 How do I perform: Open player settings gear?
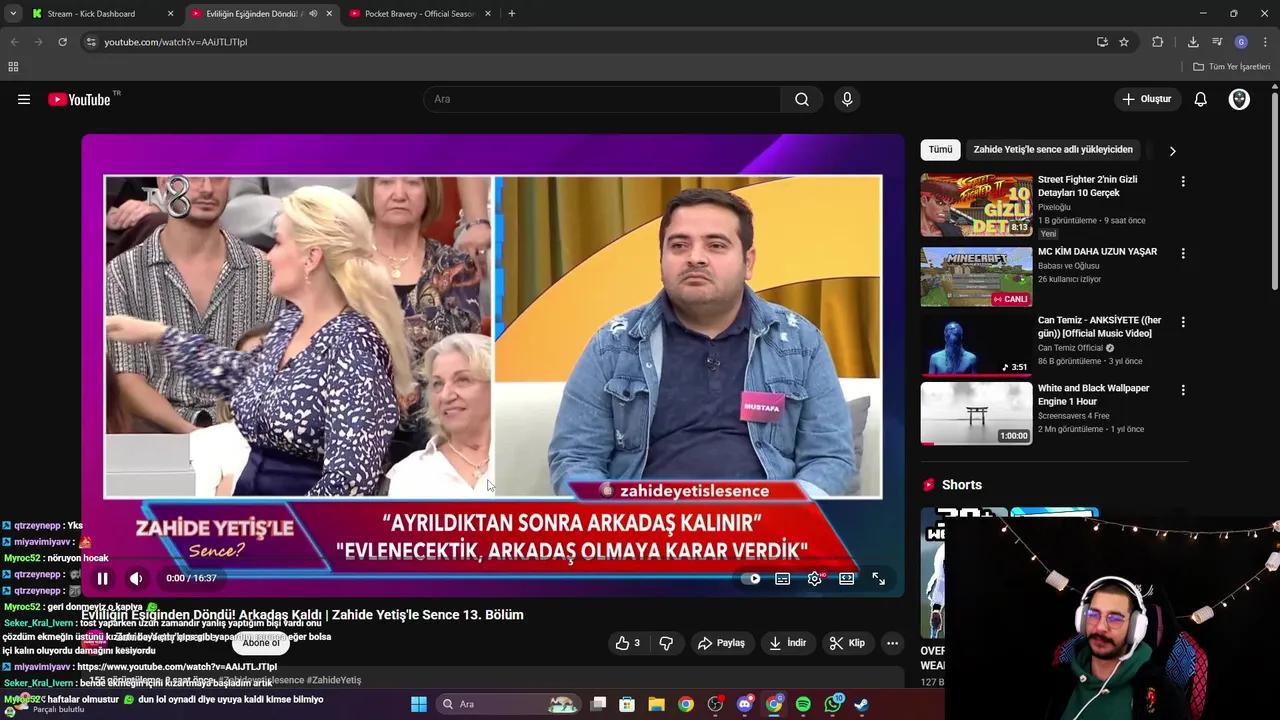(x=815, y=578)
